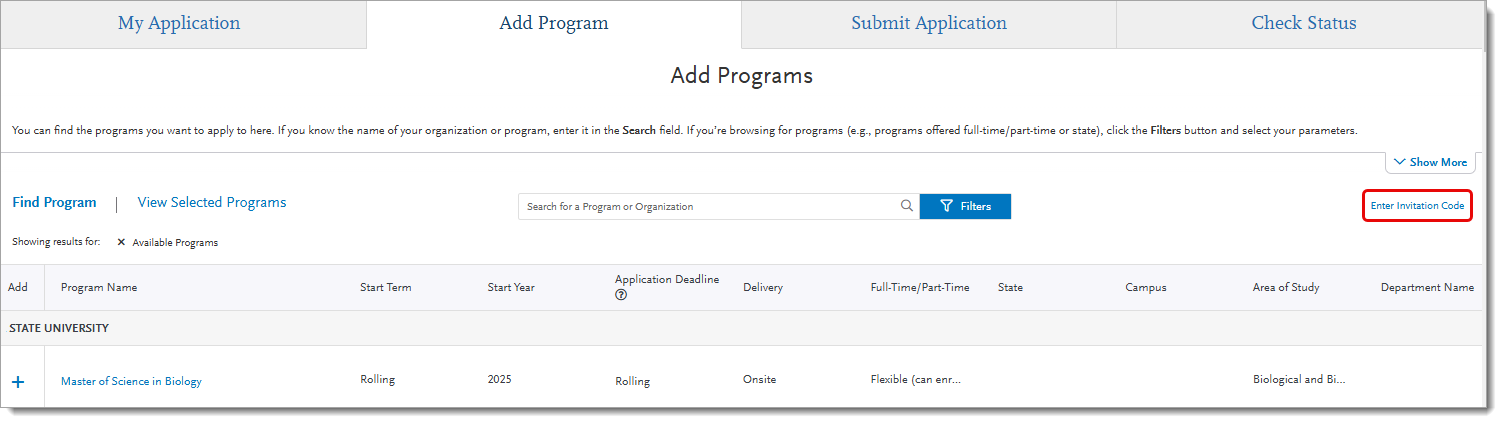The height and width of the screenshot is (423, 1502).
Task: Focus the Search for a Program field
Action: 708,206
